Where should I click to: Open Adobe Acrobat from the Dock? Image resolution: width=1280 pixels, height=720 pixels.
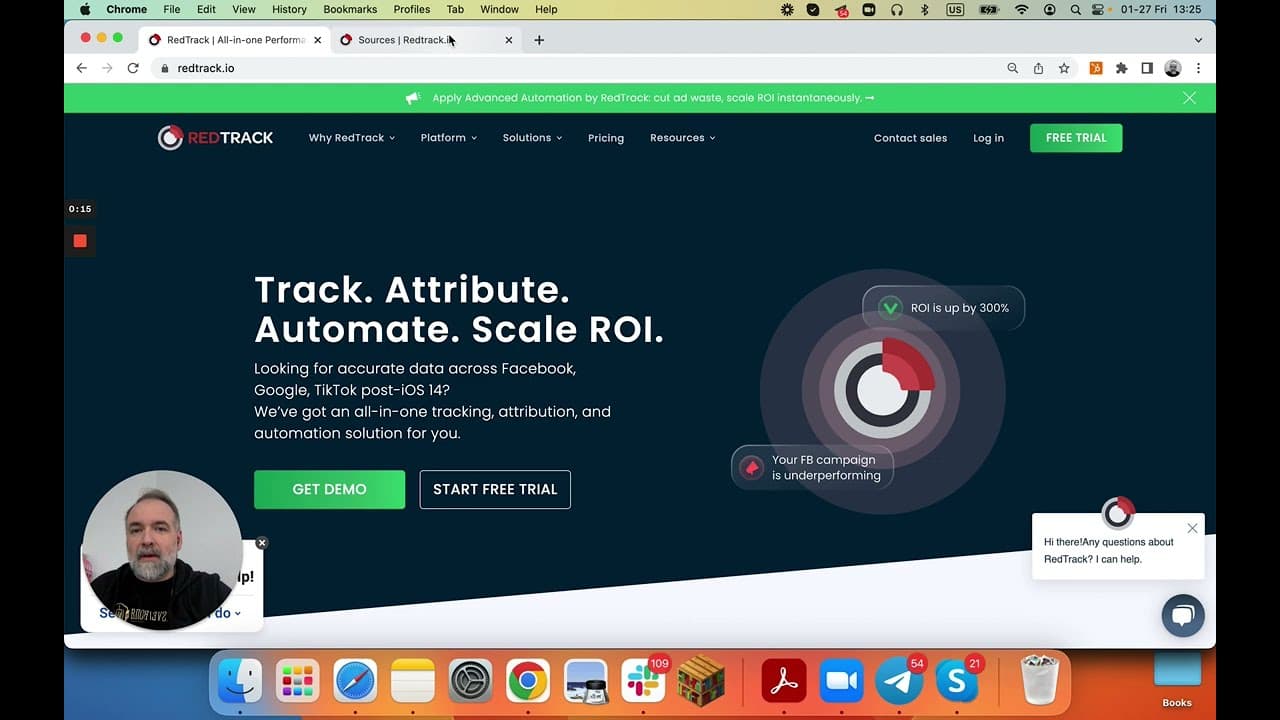pos(784,681)
